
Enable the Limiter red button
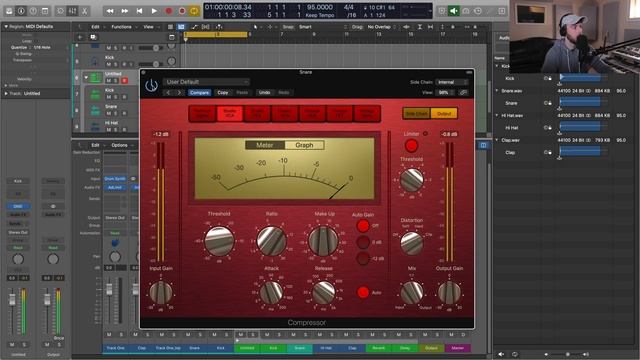pyautogui.click(x=411, y=145)
